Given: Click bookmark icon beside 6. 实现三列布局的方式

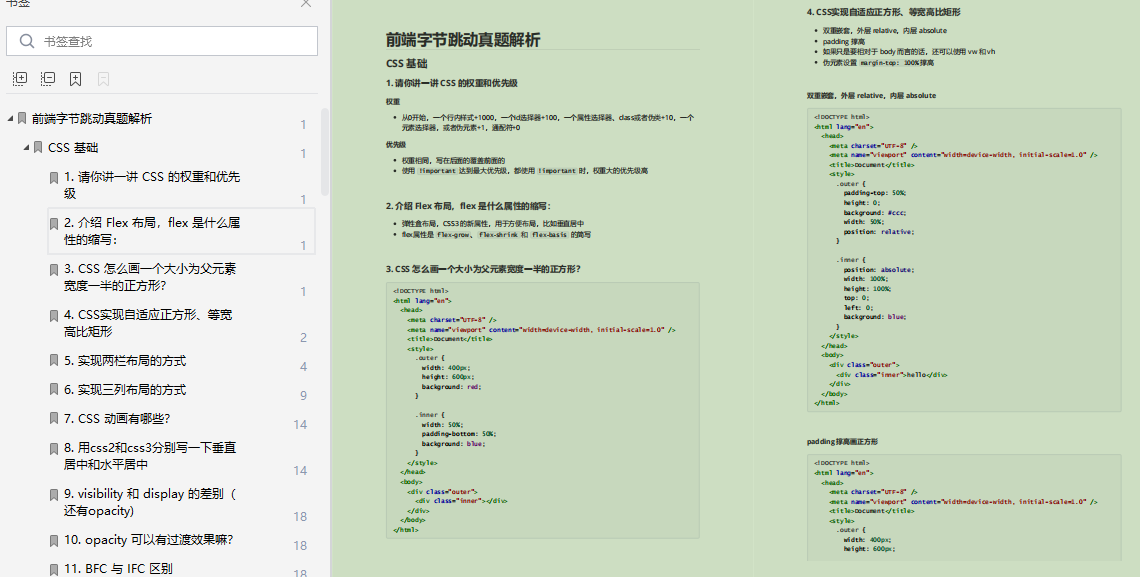Looking at the screenshot, I should pos(54,390).
